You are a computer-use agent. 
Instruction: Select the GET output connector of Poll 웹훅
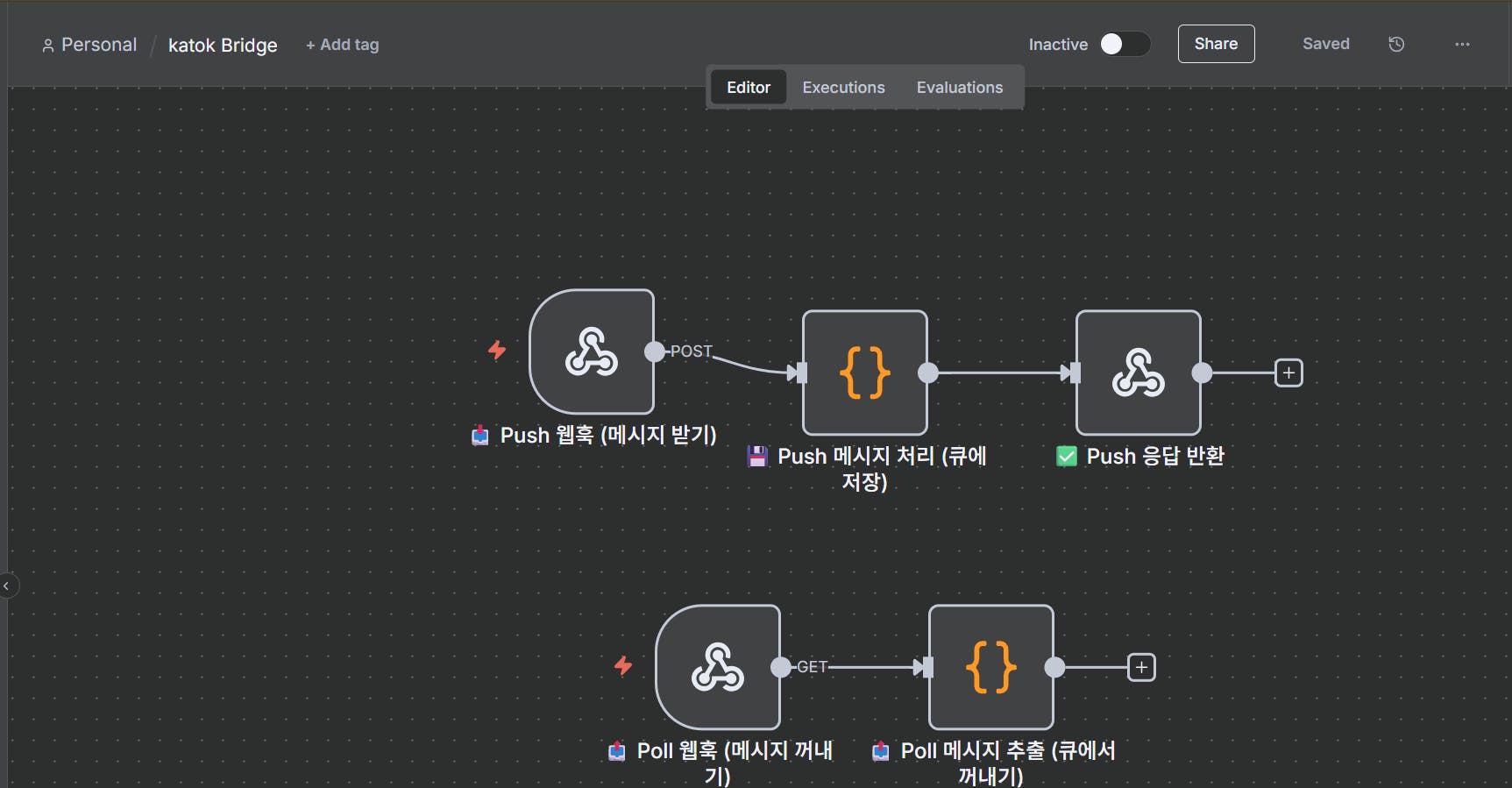pyautogui.click(x=781, y=667)
